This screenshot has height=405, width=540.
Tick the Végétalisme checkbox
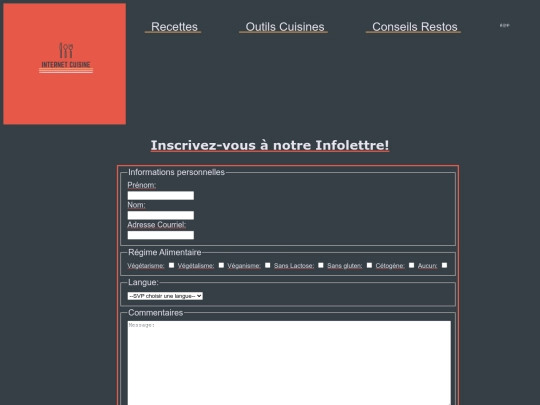tap(221, 265)
